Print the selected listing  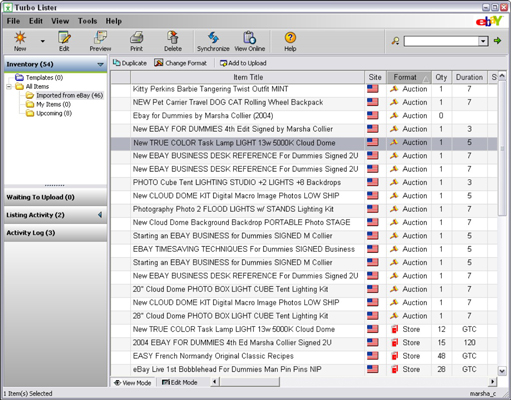click(x=136, y=41)
